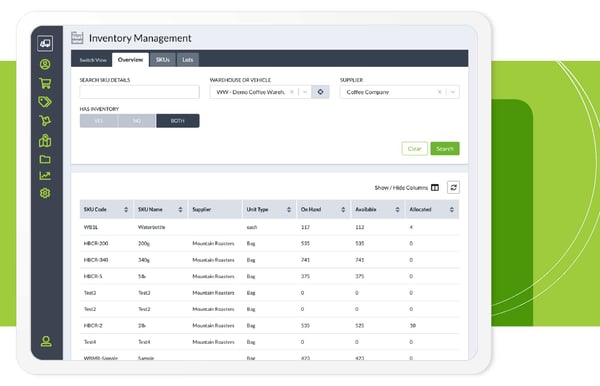Click the 375 Available value
The image size is (600, 386).
pyautogui.click(x=360, y=276)
